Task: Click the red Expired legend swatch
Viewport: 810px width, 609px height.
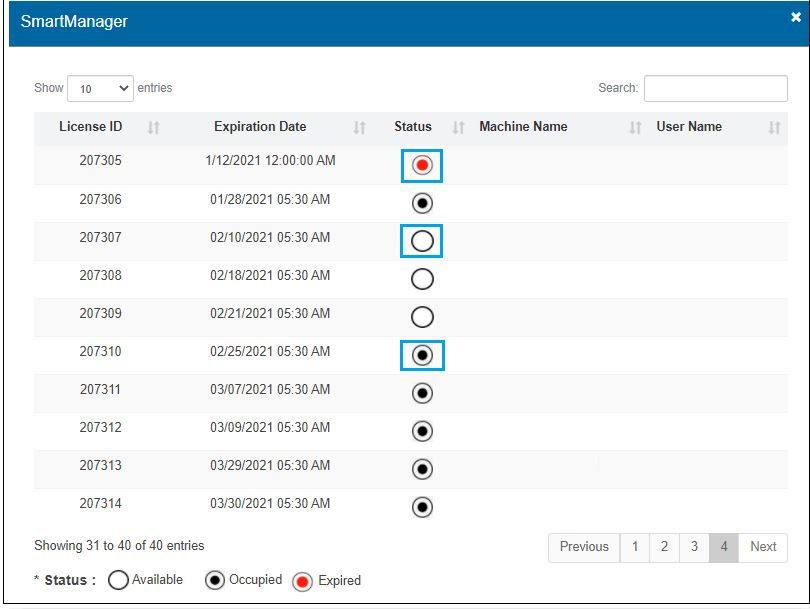Action: (302, 581)
